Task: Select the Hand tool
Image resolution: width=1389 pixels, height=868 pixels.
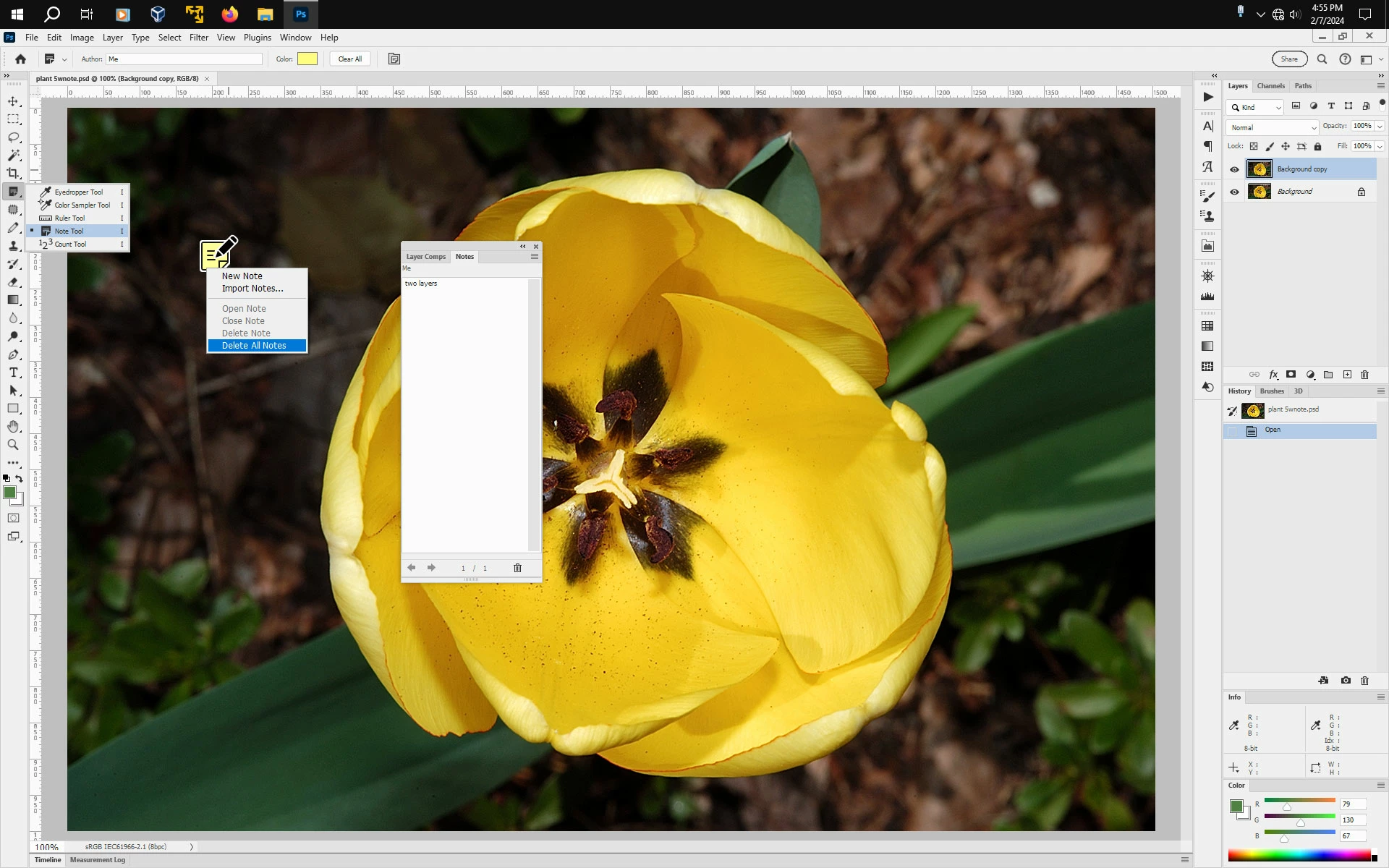Action: click(13, 427)
